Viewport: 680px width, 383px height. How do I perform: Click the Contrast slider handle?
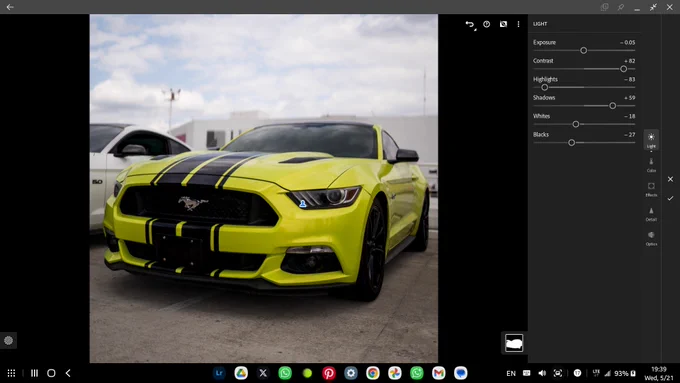[x=624, y=69]
